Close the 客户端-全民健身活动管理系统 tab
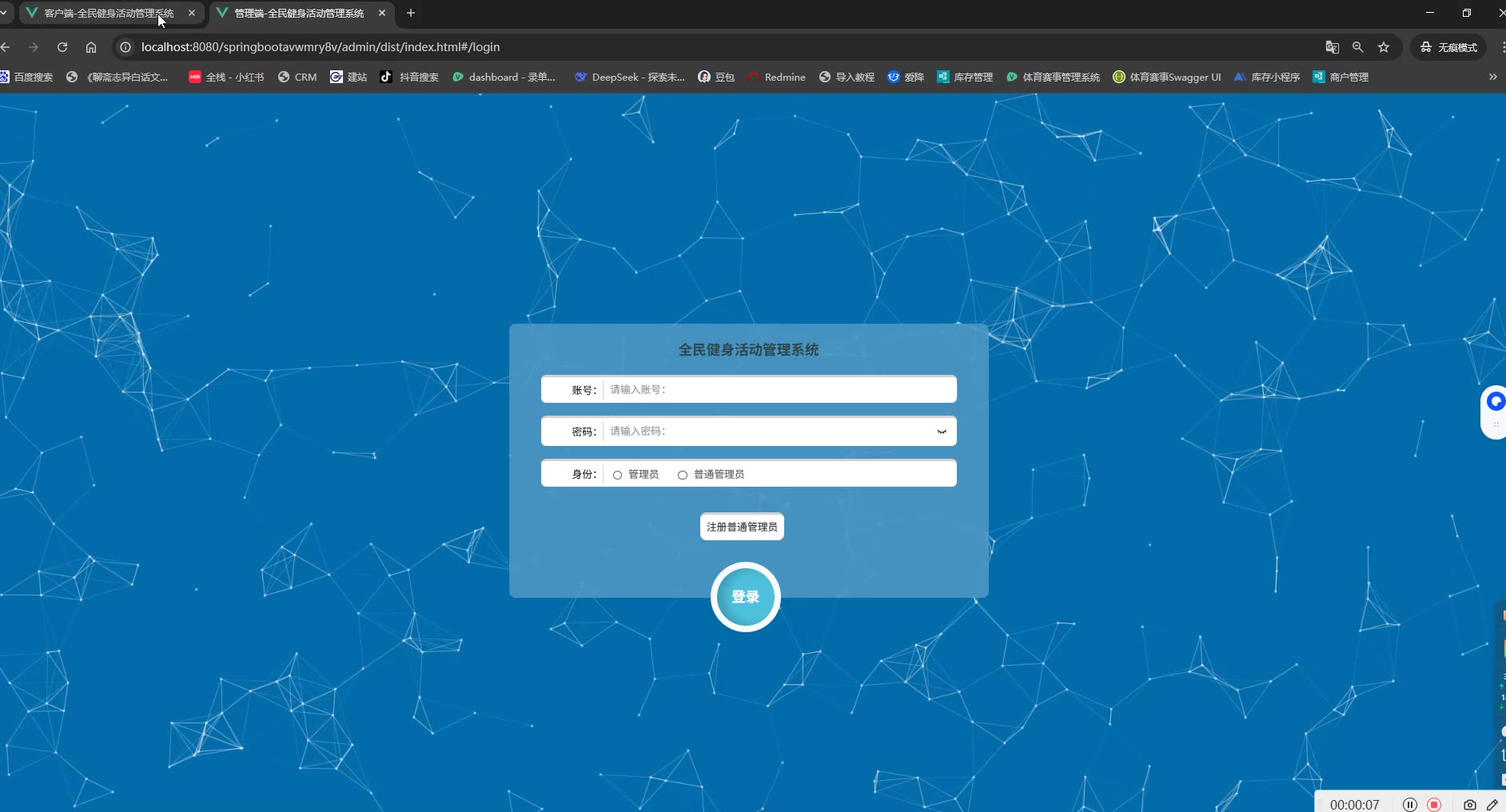This screenshot has height=812, width=1506. point(192,13)
